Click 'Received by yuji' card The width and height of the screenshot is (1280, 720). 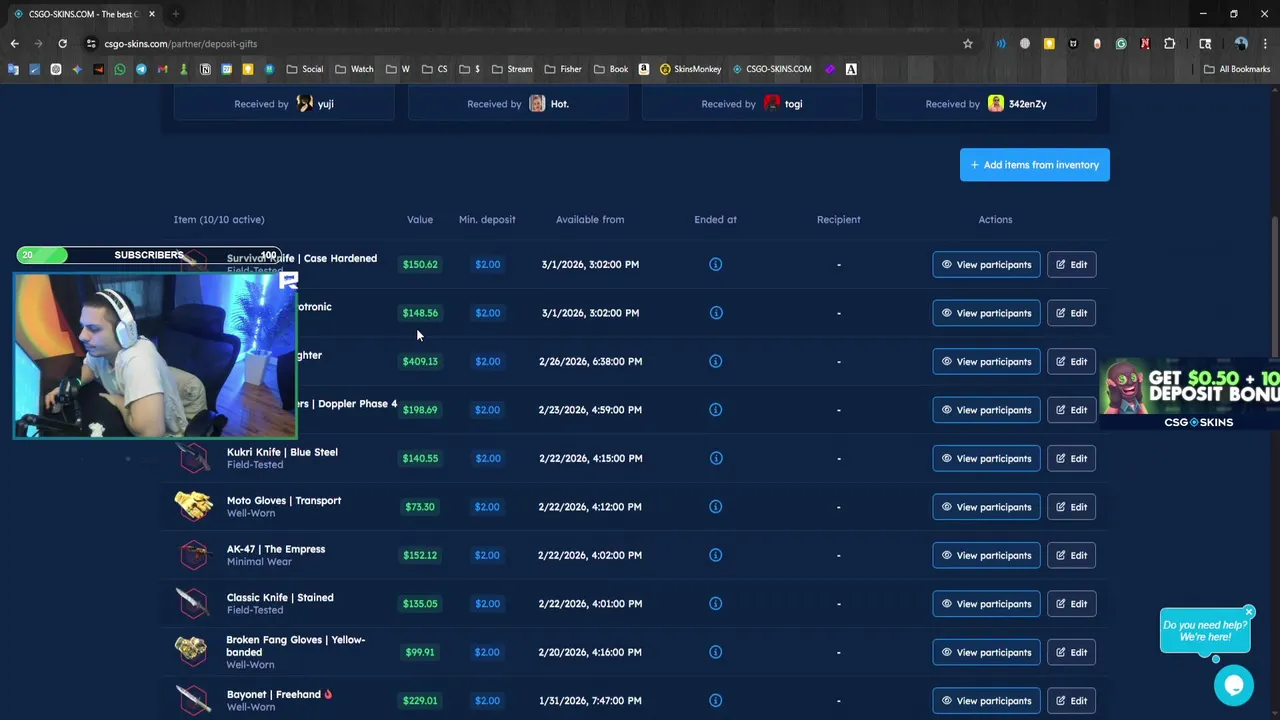coord(284,103)
